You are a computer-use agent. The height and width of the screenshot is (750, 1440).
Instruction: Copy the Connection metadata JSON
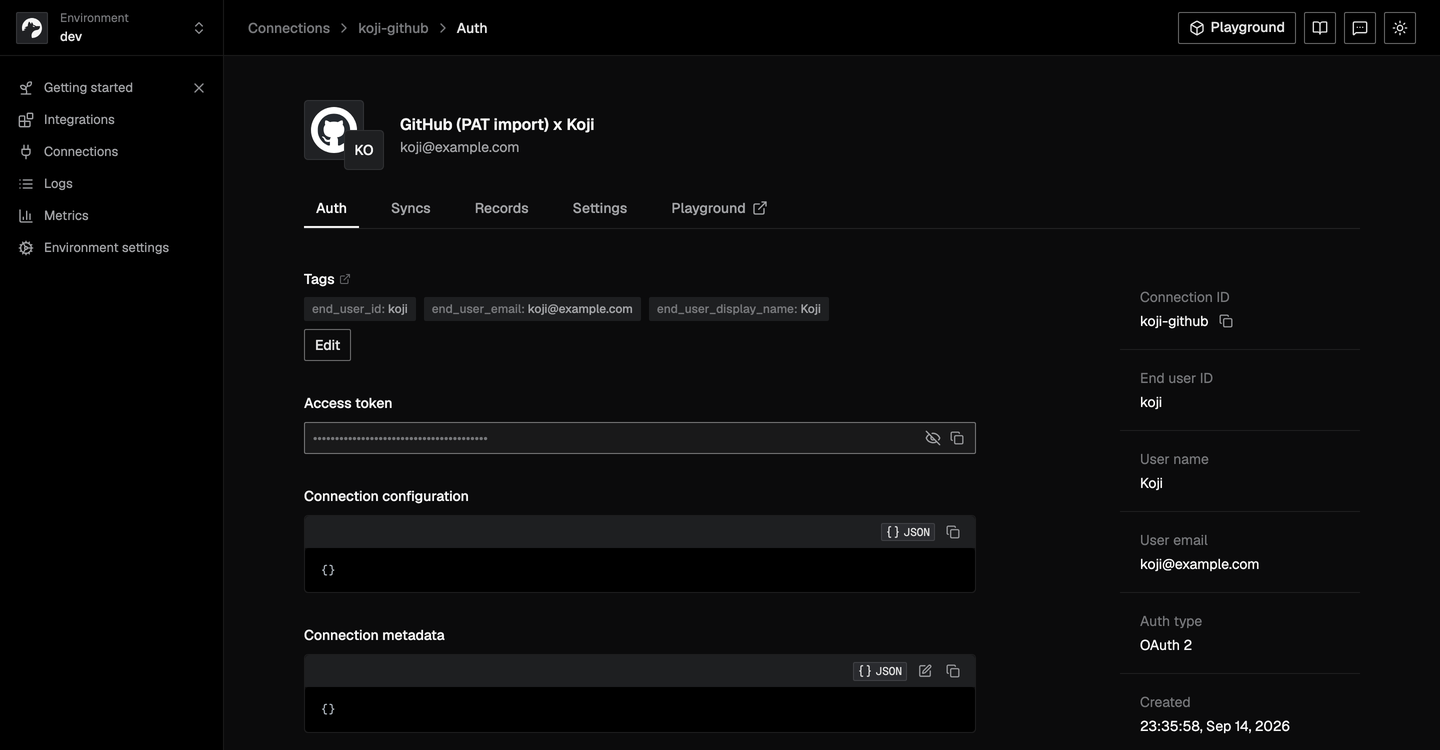click(953, 671)
